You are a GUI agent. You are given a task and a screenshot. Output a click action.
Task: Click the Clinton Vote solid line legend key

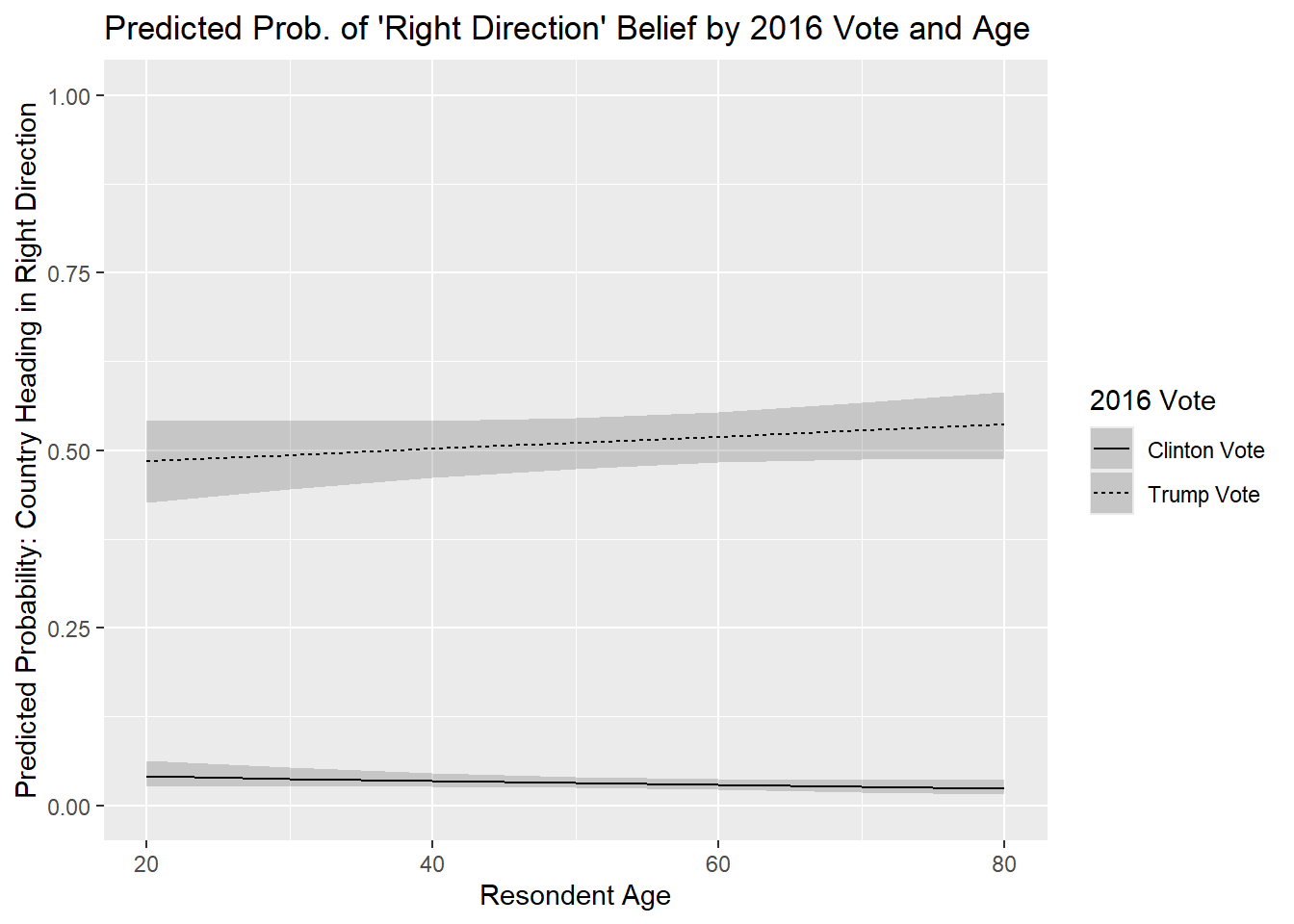coord(1111,450)
